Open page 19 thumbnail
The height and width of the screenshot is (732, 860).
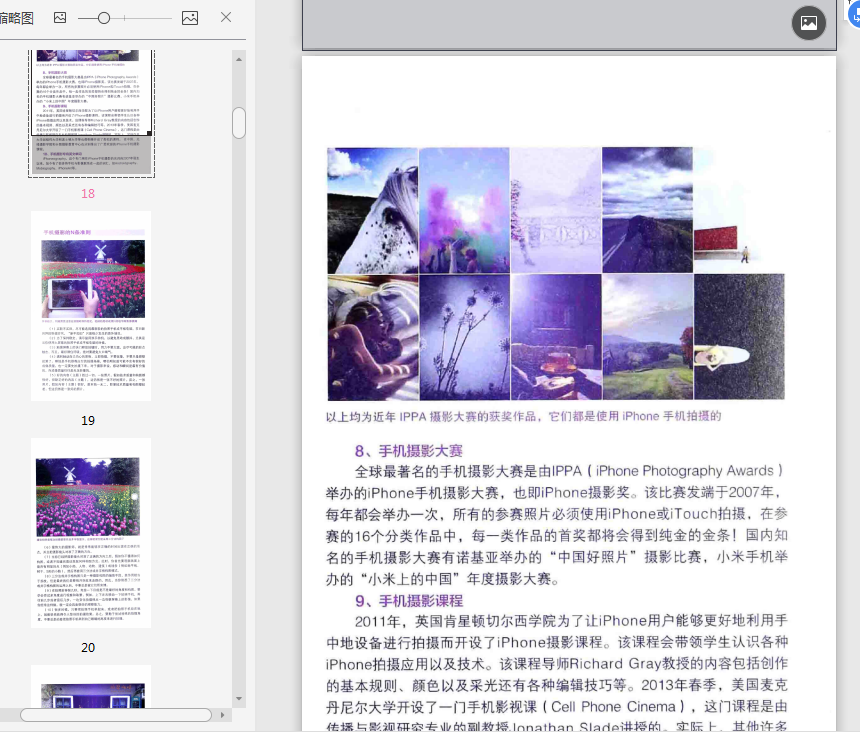click(91, 306)
